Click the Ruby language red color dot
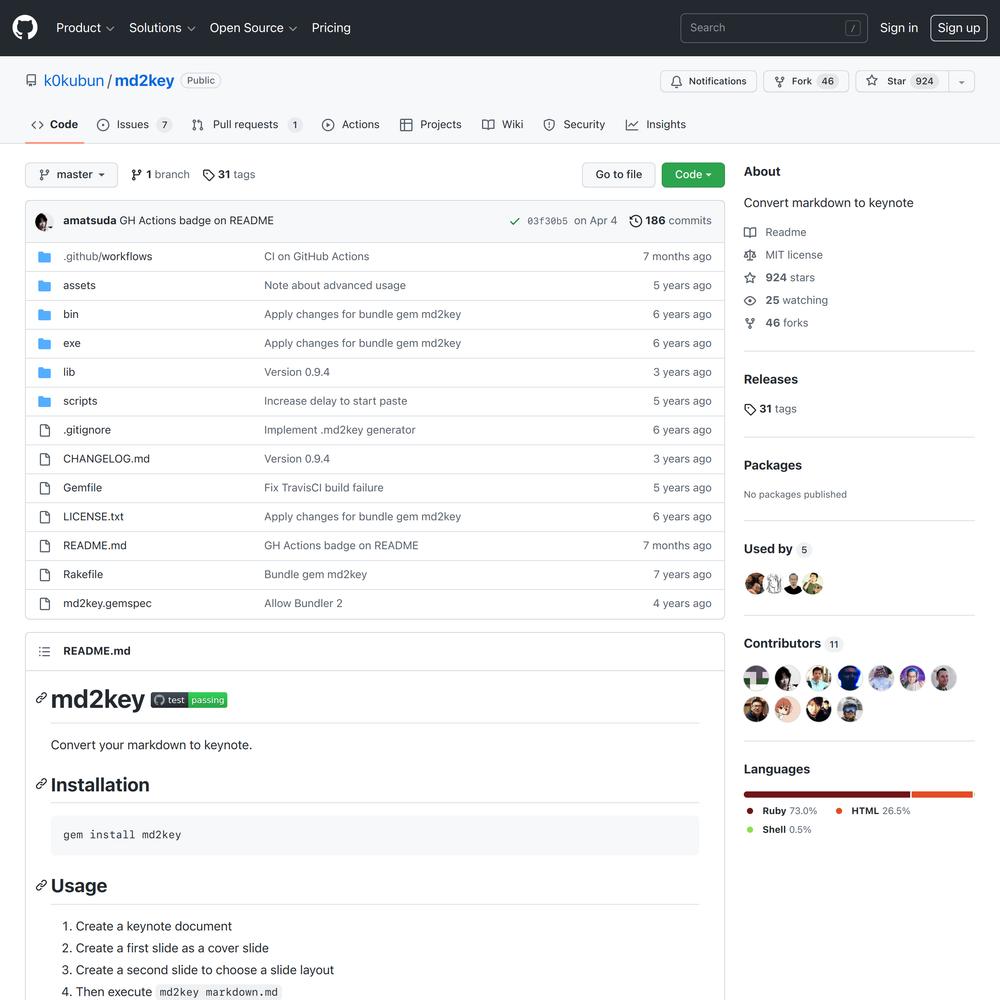The width and height of the screenshot is (1000, 1000). click(x=750, y=811)
